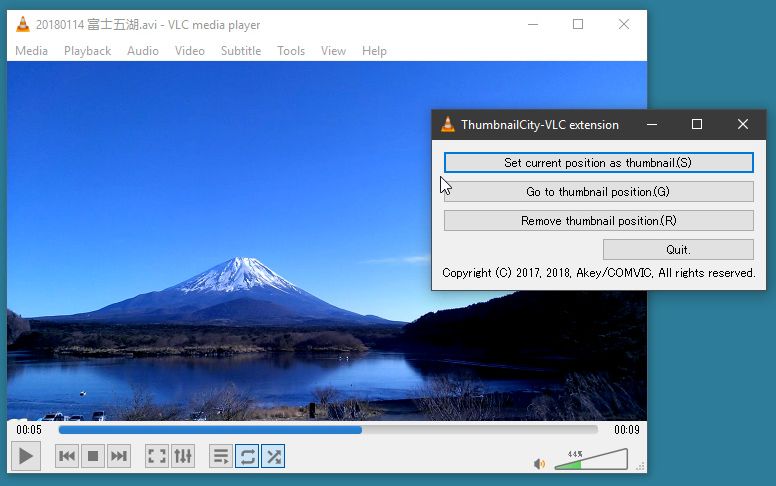
Task: Maximize the VLC media player window
Action: coord(578,24)
